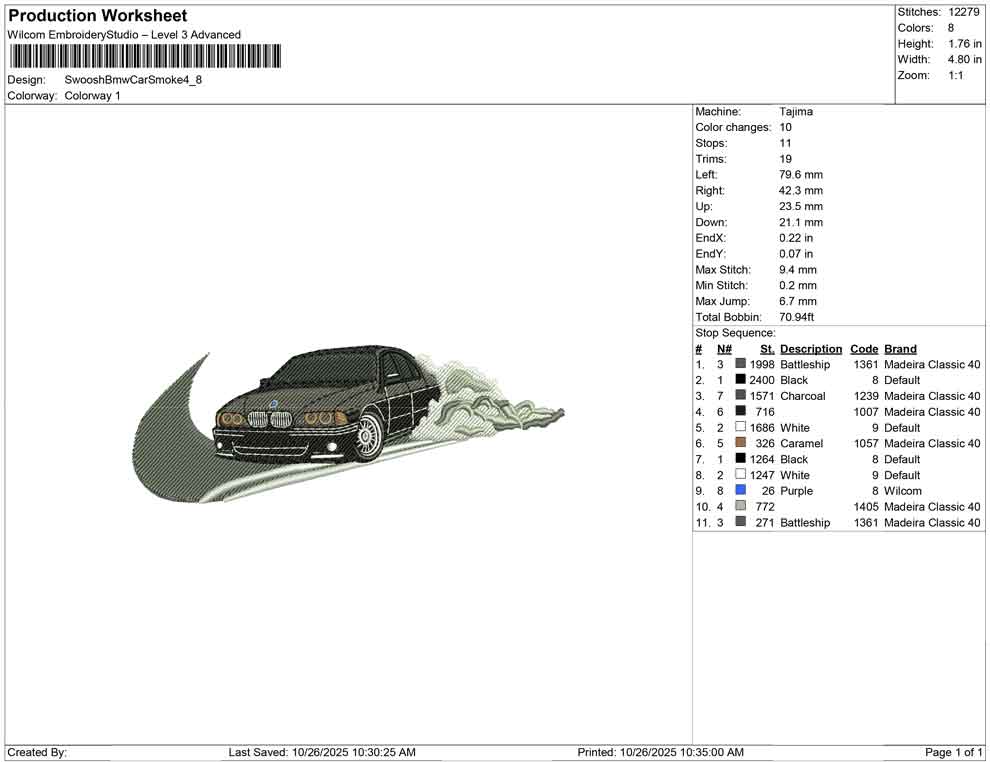Click the Min Stitch value 0.2 mm
990x762 pixels.
coord(797,285)
